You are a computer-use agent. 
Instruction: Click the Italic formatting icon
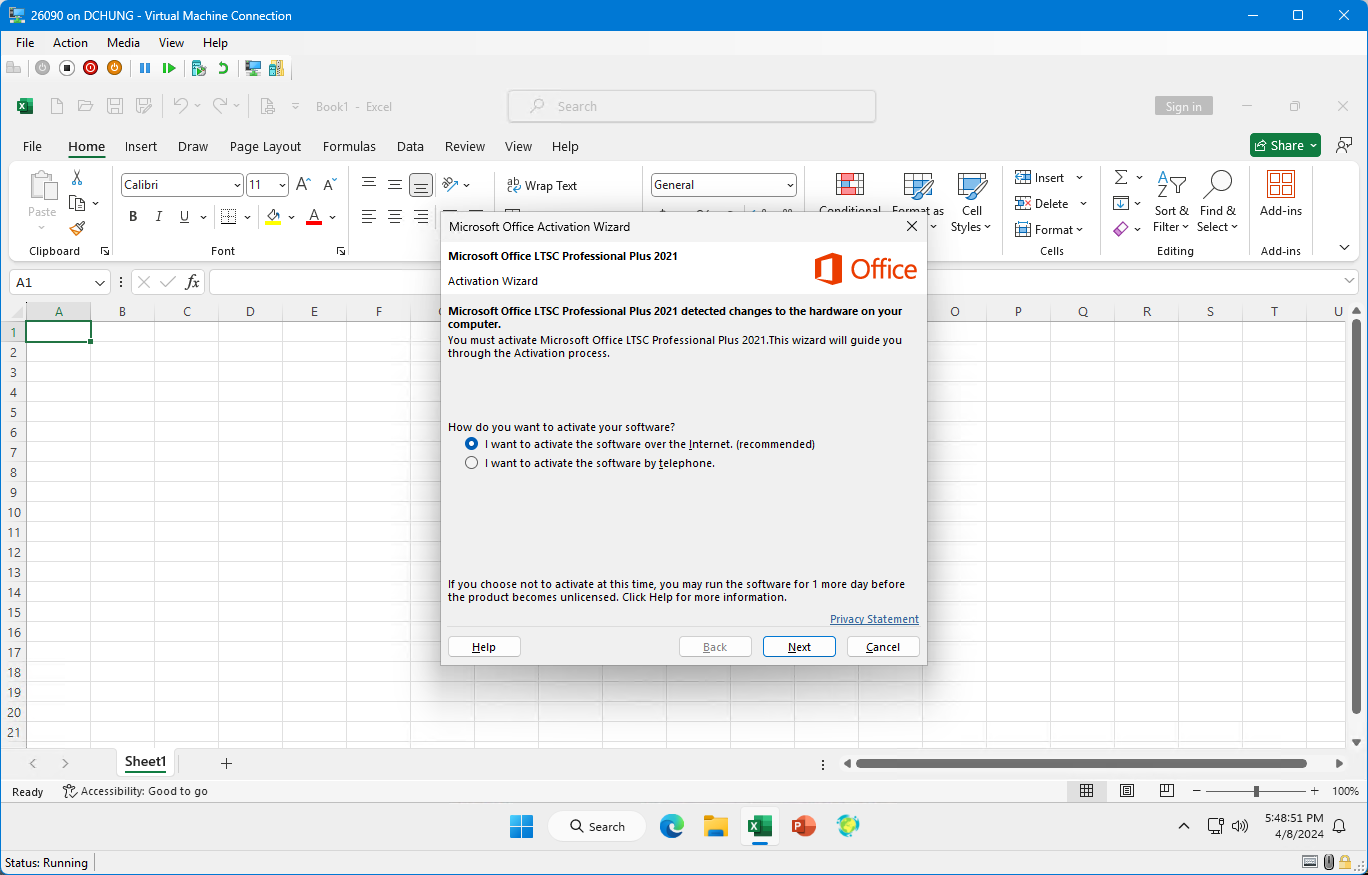[158, 216]
